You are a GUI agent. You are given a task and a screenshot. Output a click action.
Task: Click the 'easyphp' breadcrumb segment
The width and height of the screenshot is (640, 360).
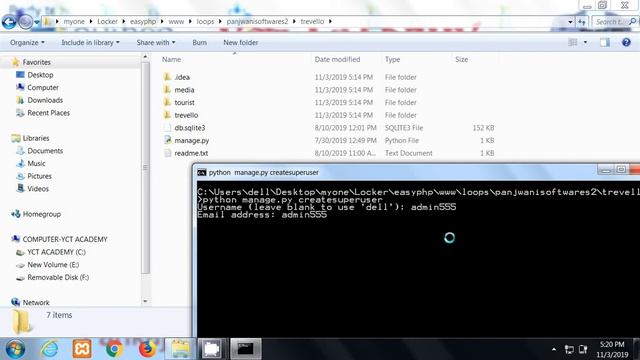coord(143,22)
